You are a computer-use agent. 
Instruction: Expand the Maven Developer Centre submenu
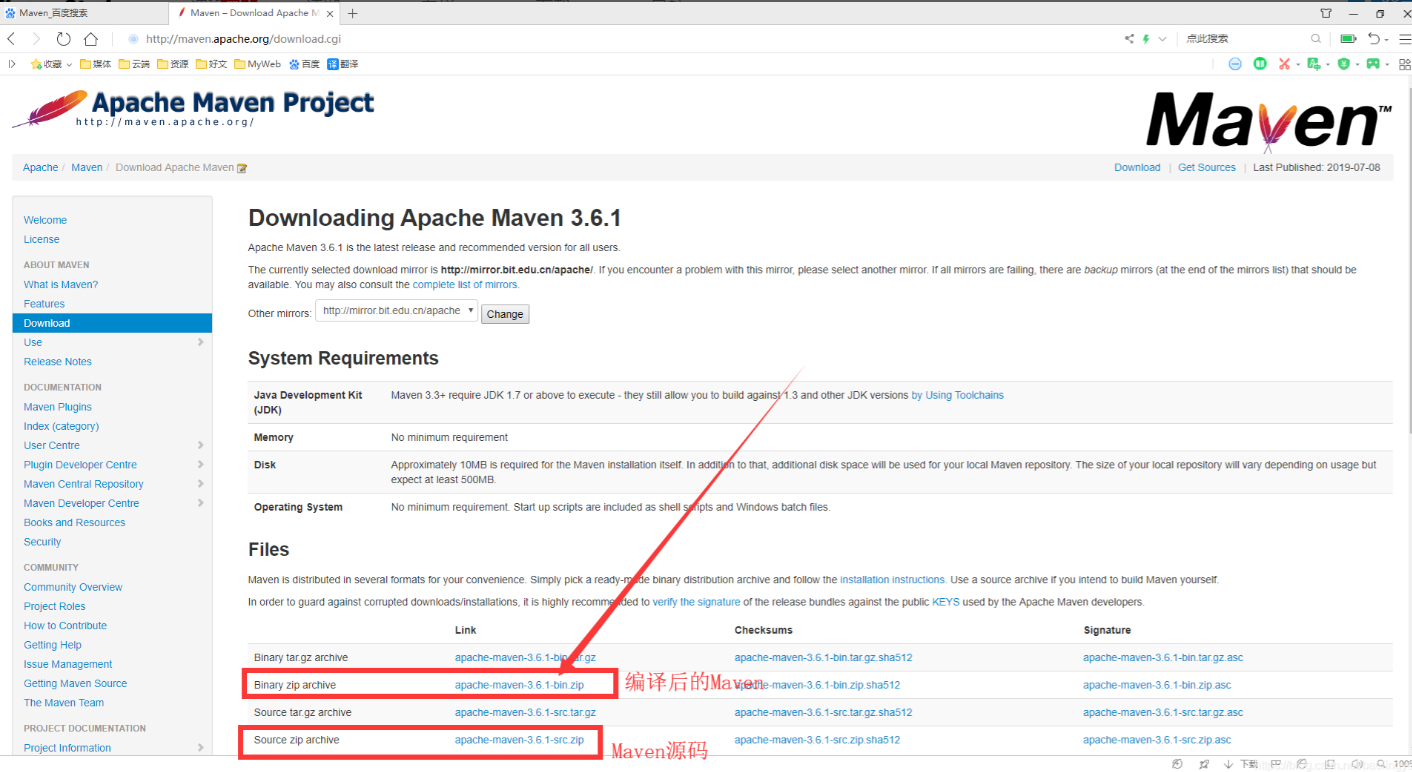tap(200, 503)
